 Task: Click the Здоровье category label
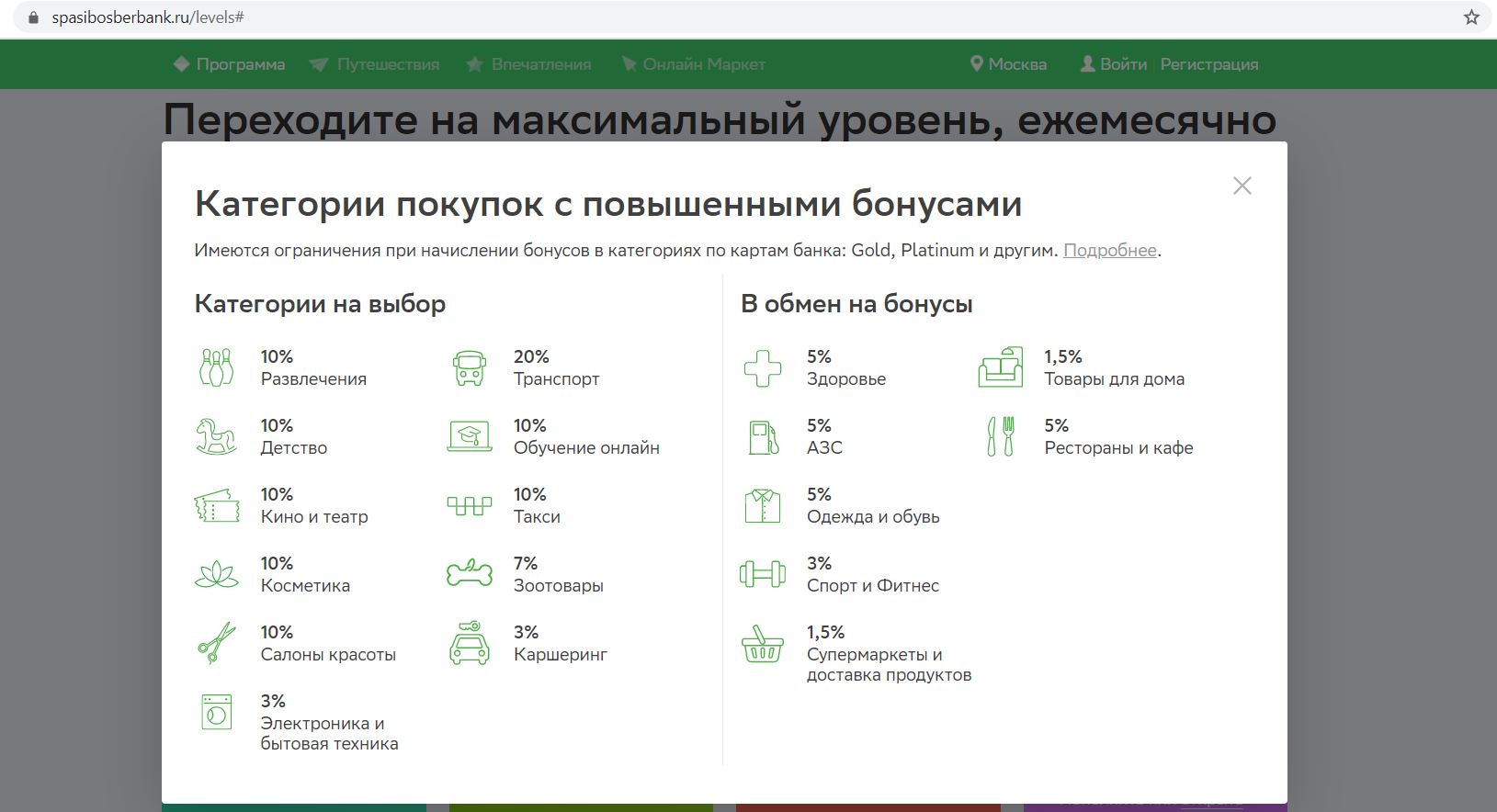[x=846, y=379]
